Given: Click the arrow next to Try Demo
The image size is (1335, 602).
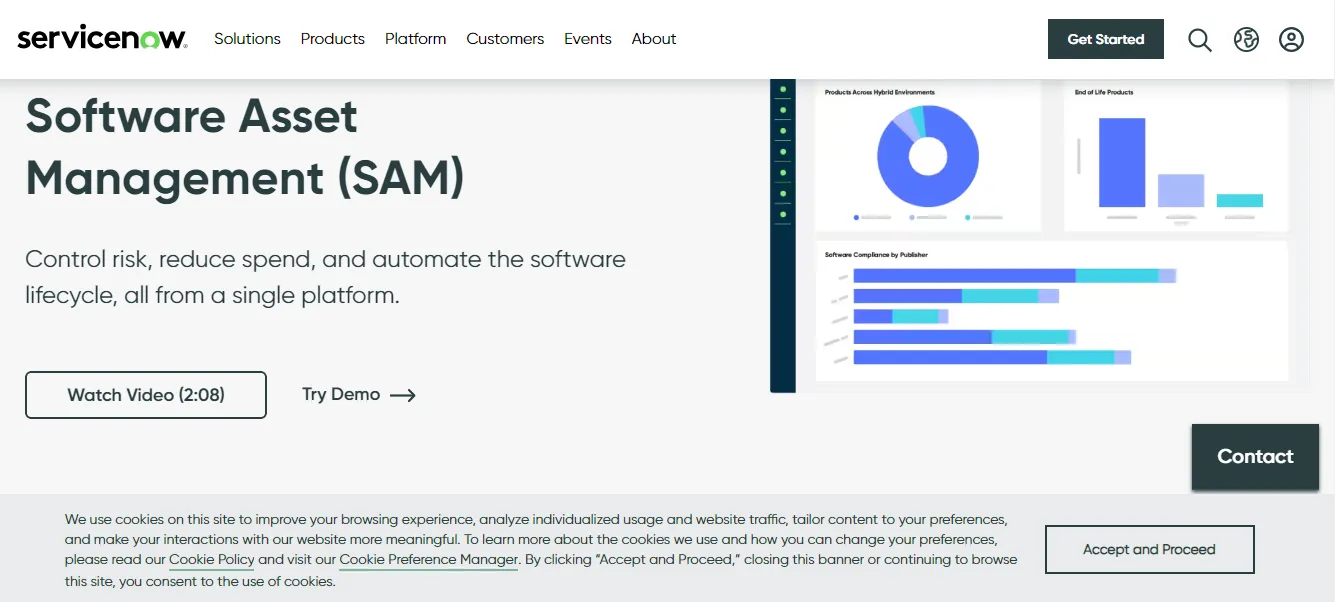Looking at the screenshot, I should pos(403,395).
